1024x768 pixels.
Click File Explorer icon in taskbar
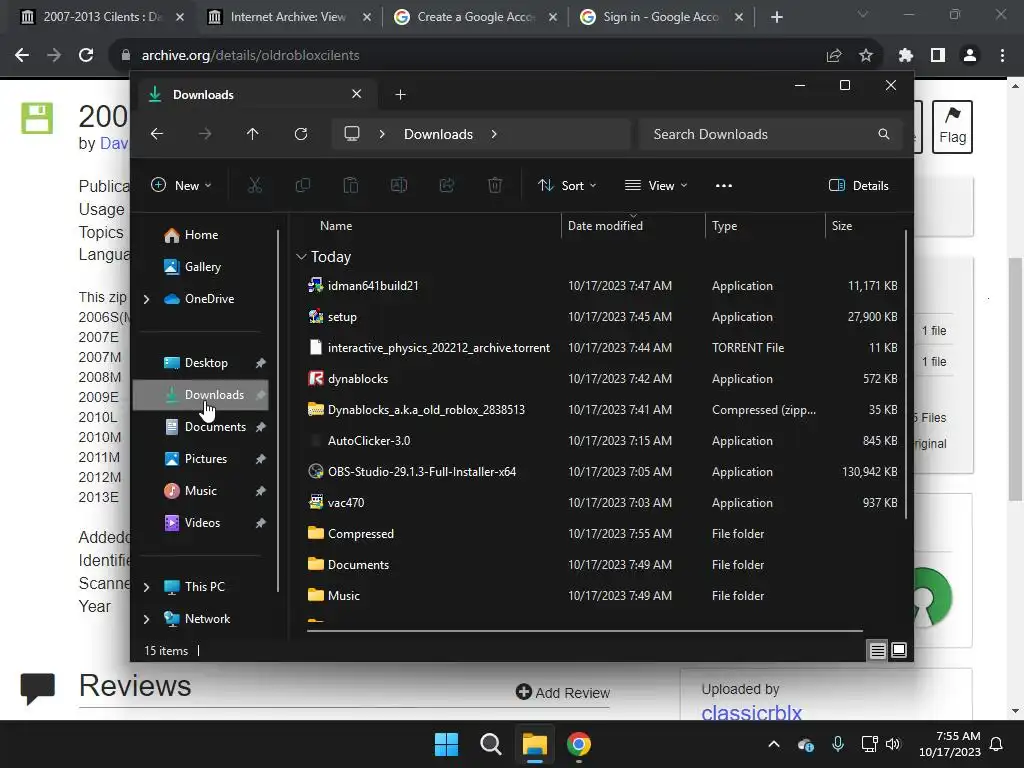[x=534, y=744]
